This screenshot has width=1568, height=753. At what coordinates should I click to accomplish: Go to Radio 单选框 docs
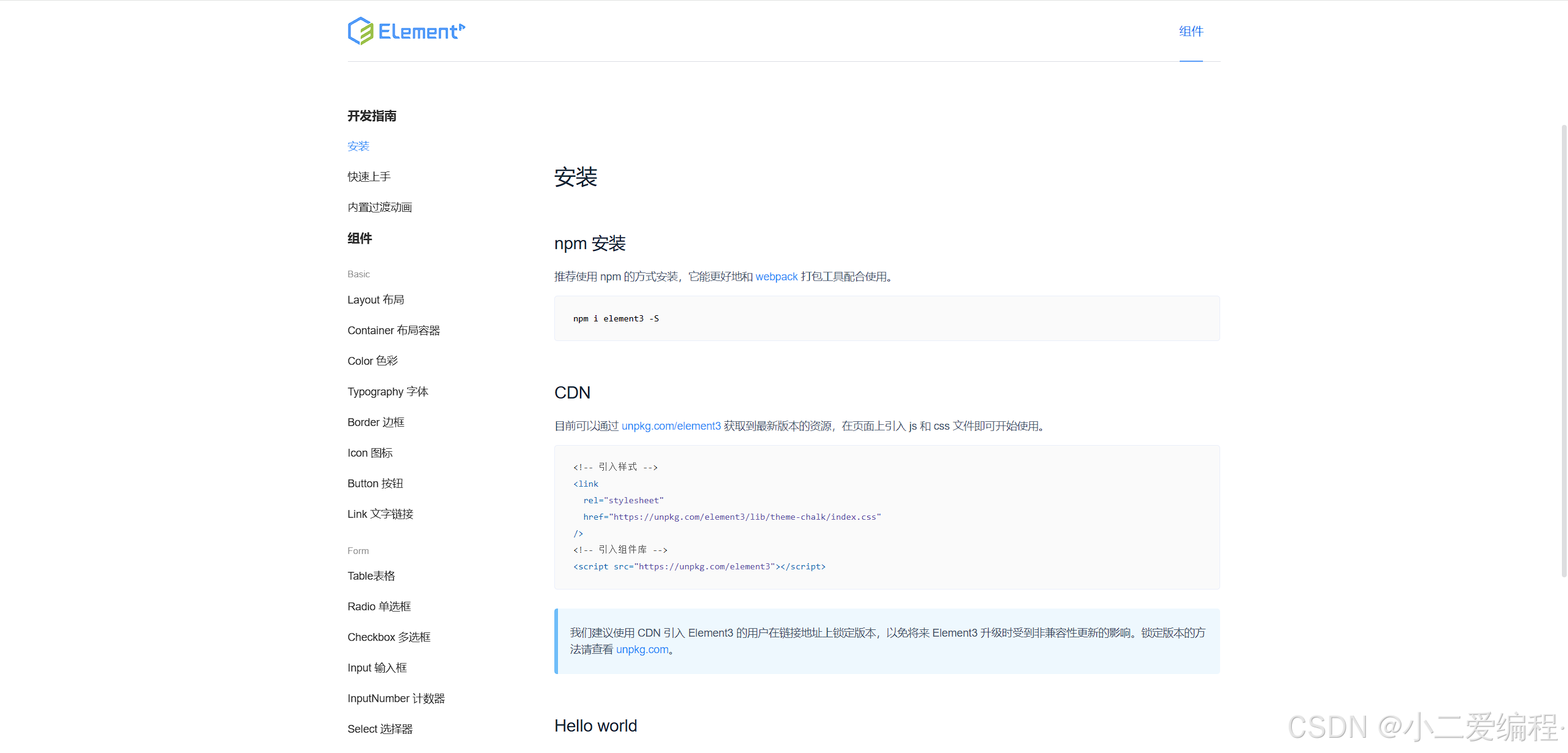(x=379, y=607)
